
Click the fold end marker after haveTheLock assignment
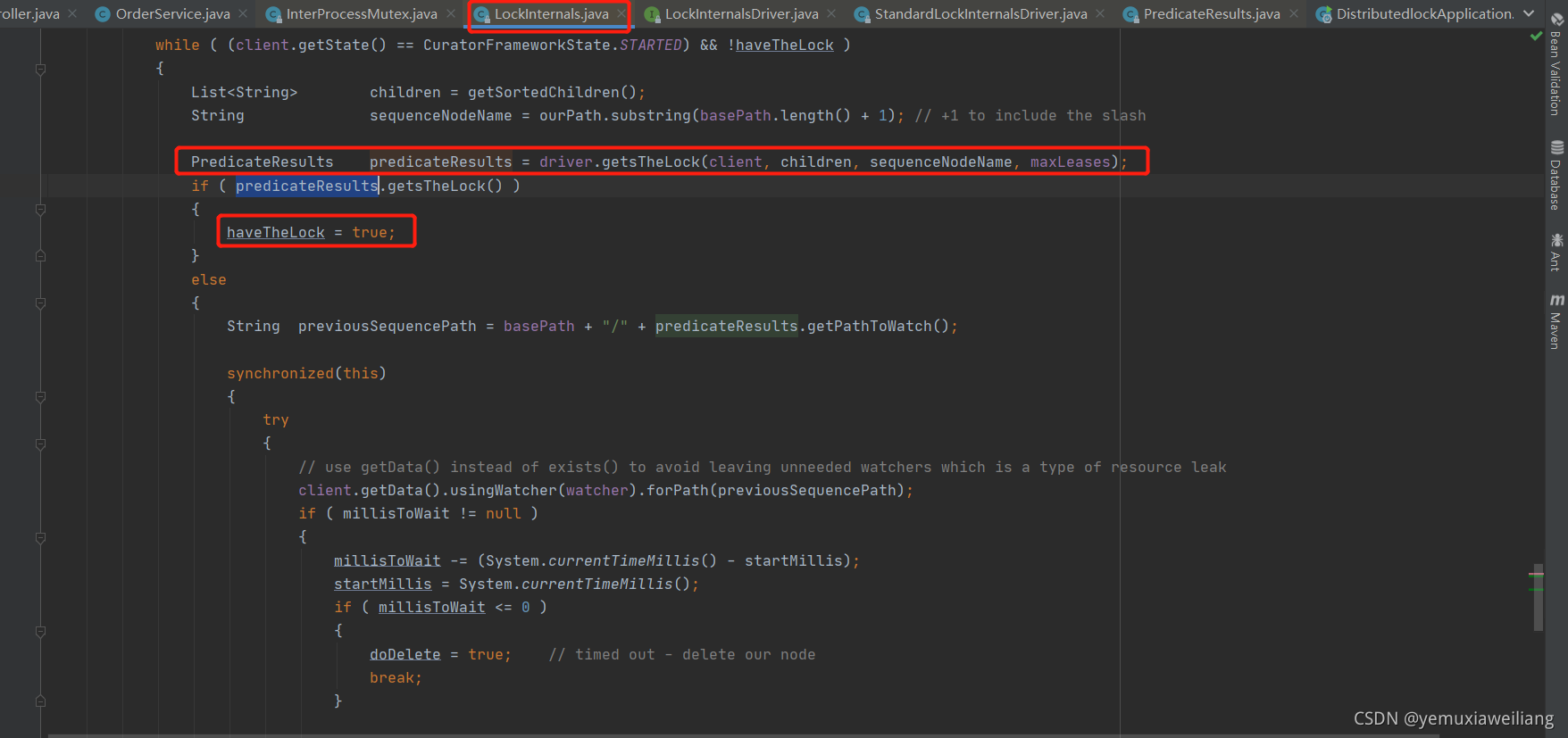point(40,255)
